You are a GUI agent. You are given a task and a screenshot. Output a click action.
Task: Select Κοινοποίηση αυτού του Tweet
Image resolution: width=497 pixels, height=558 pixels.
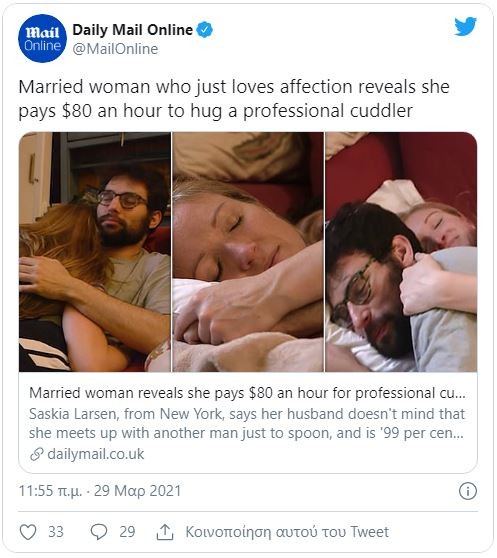[x=287, y=532]
